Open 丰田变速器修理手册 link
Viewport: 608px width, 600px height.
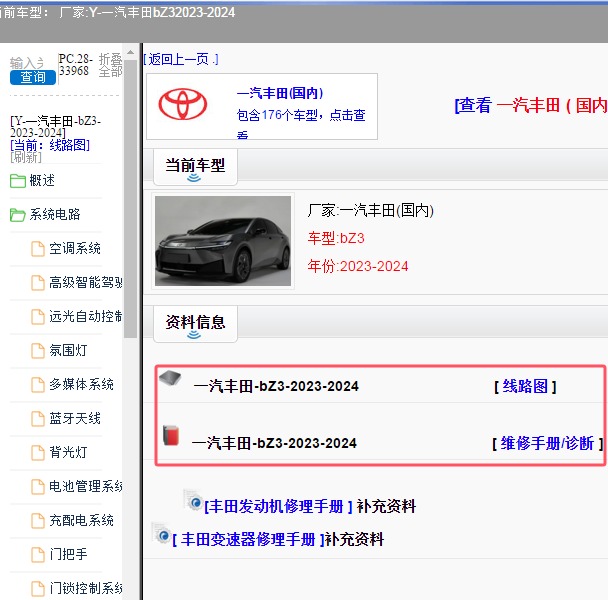[248, 539]
